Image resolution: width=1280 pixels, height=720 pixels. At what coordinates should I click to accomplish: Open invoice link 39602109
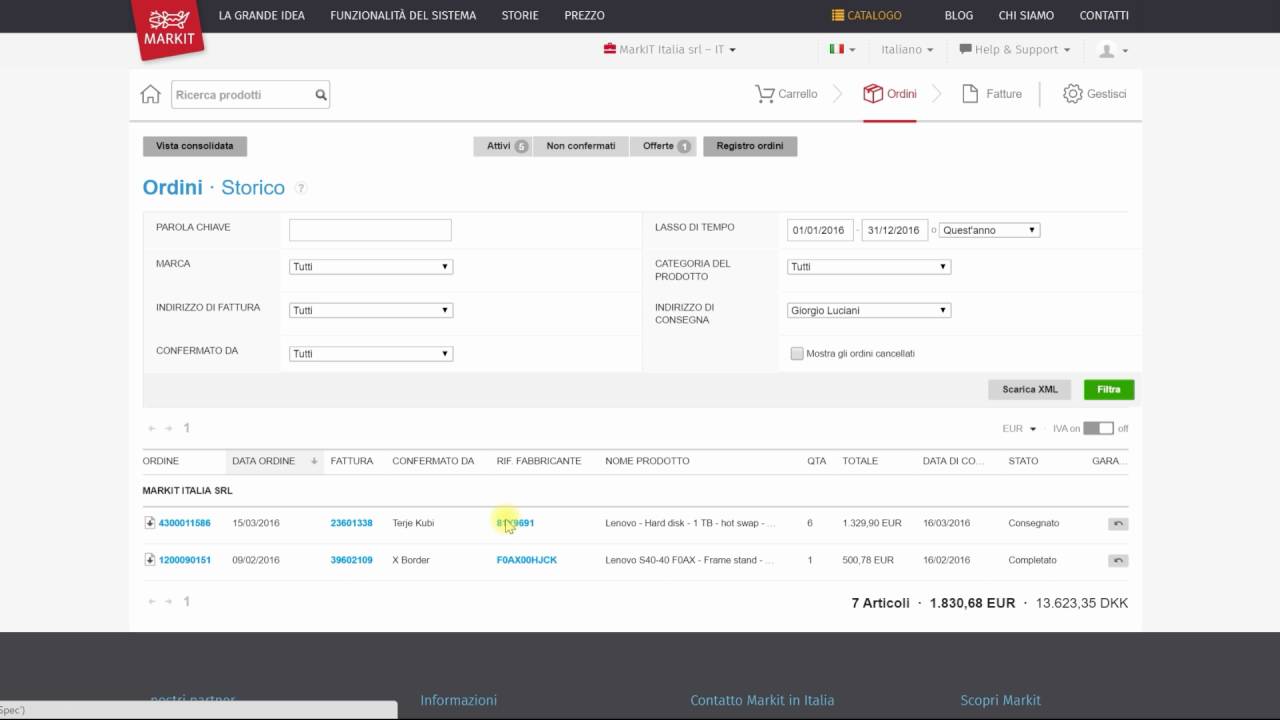[352, 560]
